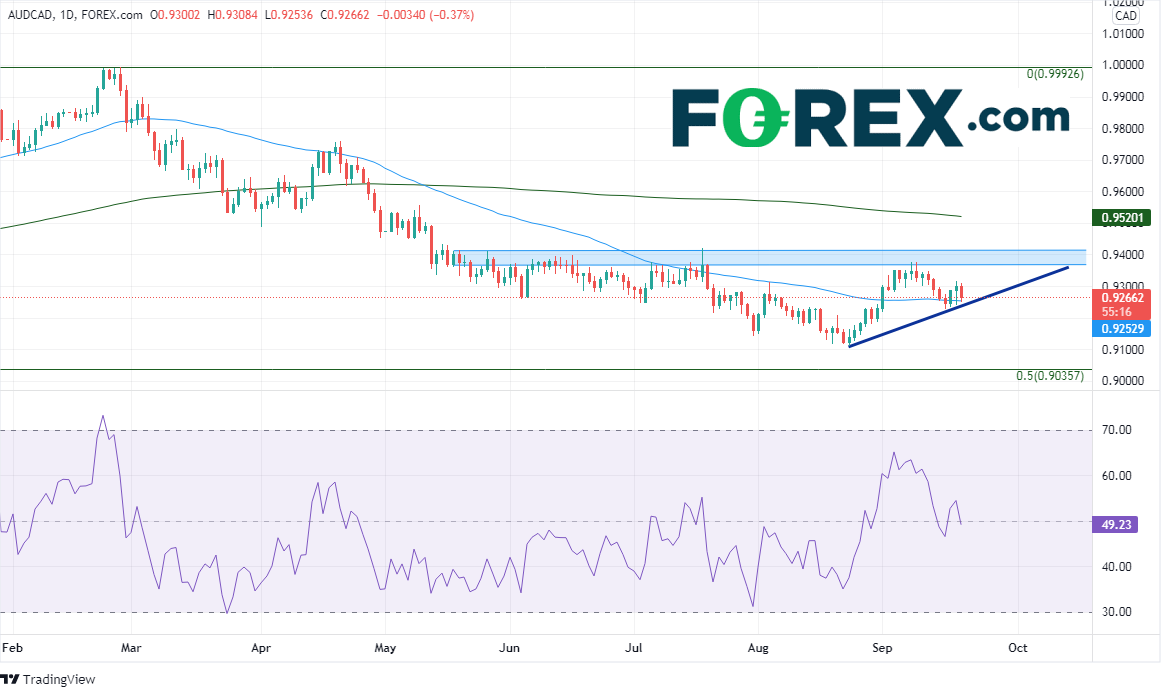Viewport: 1170px width, 697px height.
Task: Click the Aug label on the time axis
Action: (x=758, y=648)
